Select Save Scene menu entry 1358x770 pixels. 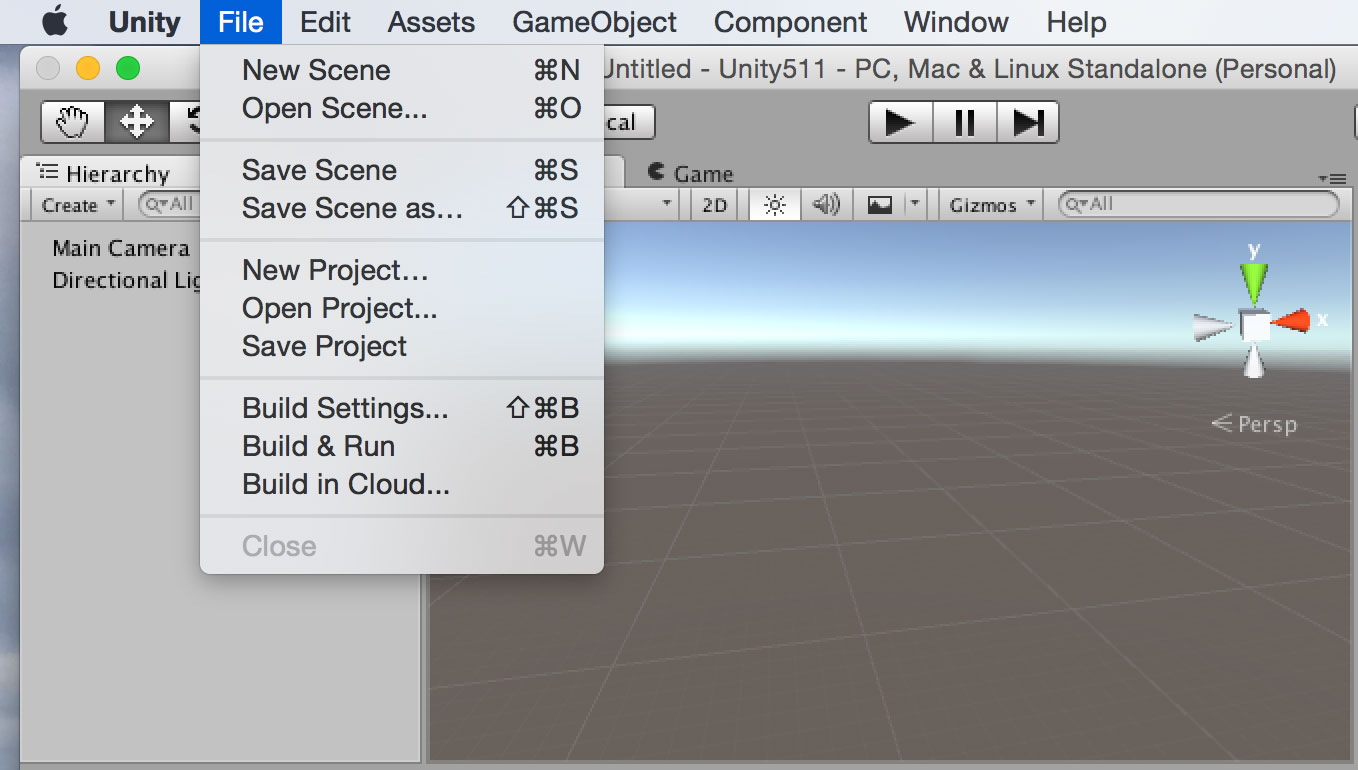pos(402,170)
